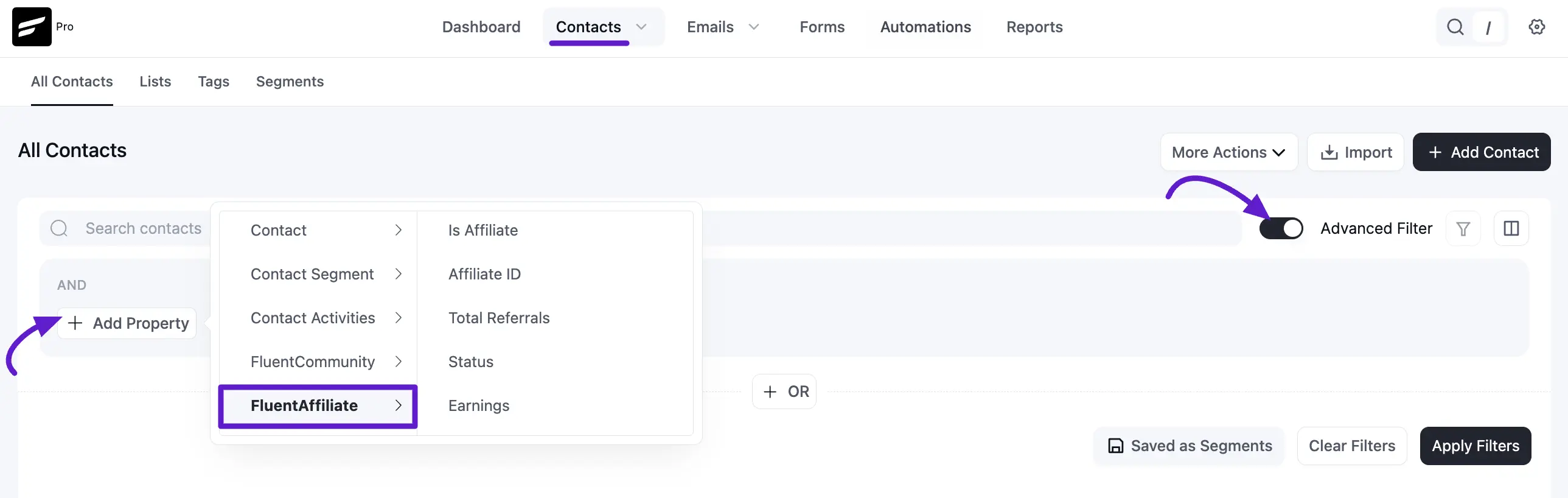Open the Emails menu item
Image resolution: width=1568 pixels, height=498 pixels.
point(709,27)
